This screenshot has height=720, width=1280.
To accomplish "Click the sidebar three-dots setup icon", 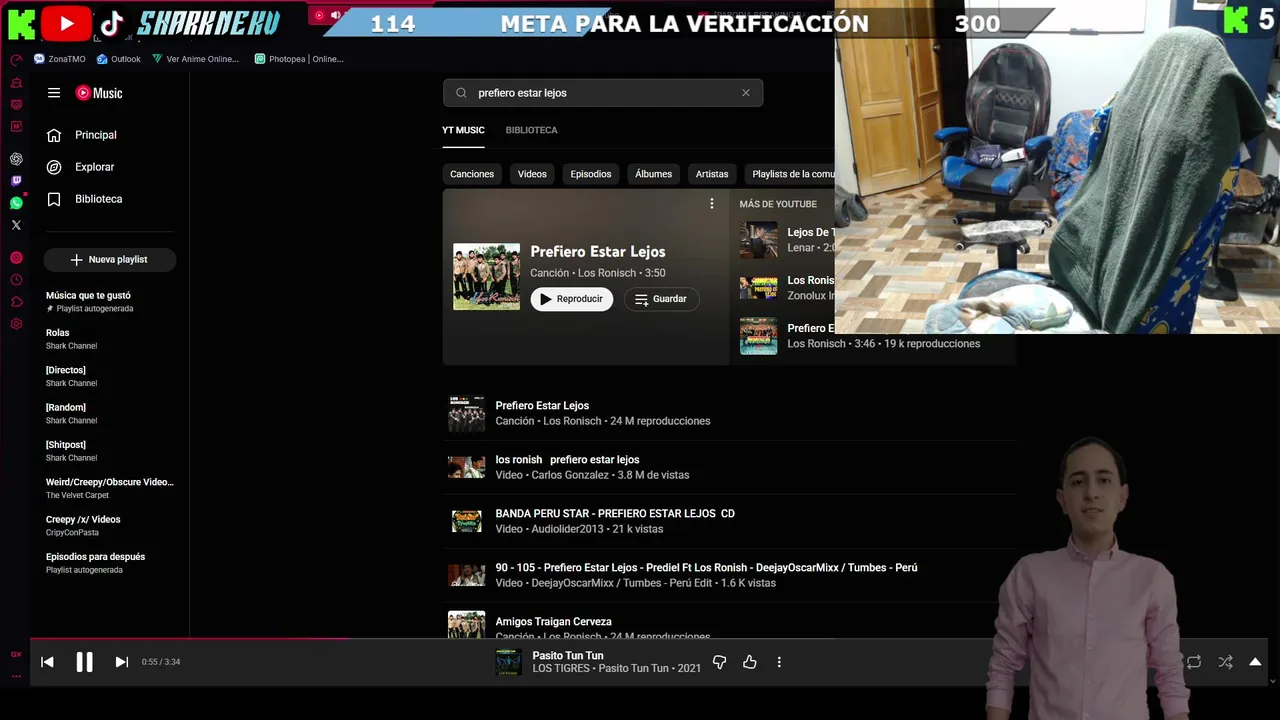I will (x=16, y=676).
